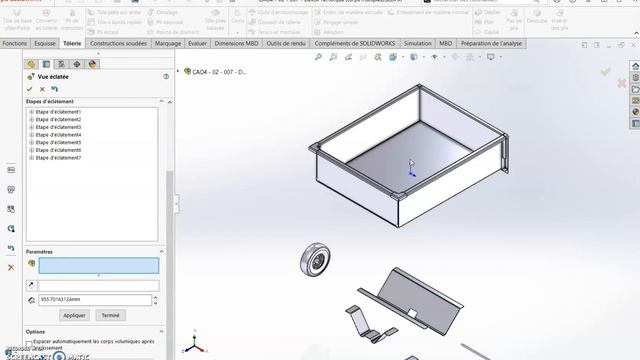The height and width of the screenshot is (360, 640).
Task: Confirm Vue éclatée with green checkmark
Action: [x=29, y=89]
